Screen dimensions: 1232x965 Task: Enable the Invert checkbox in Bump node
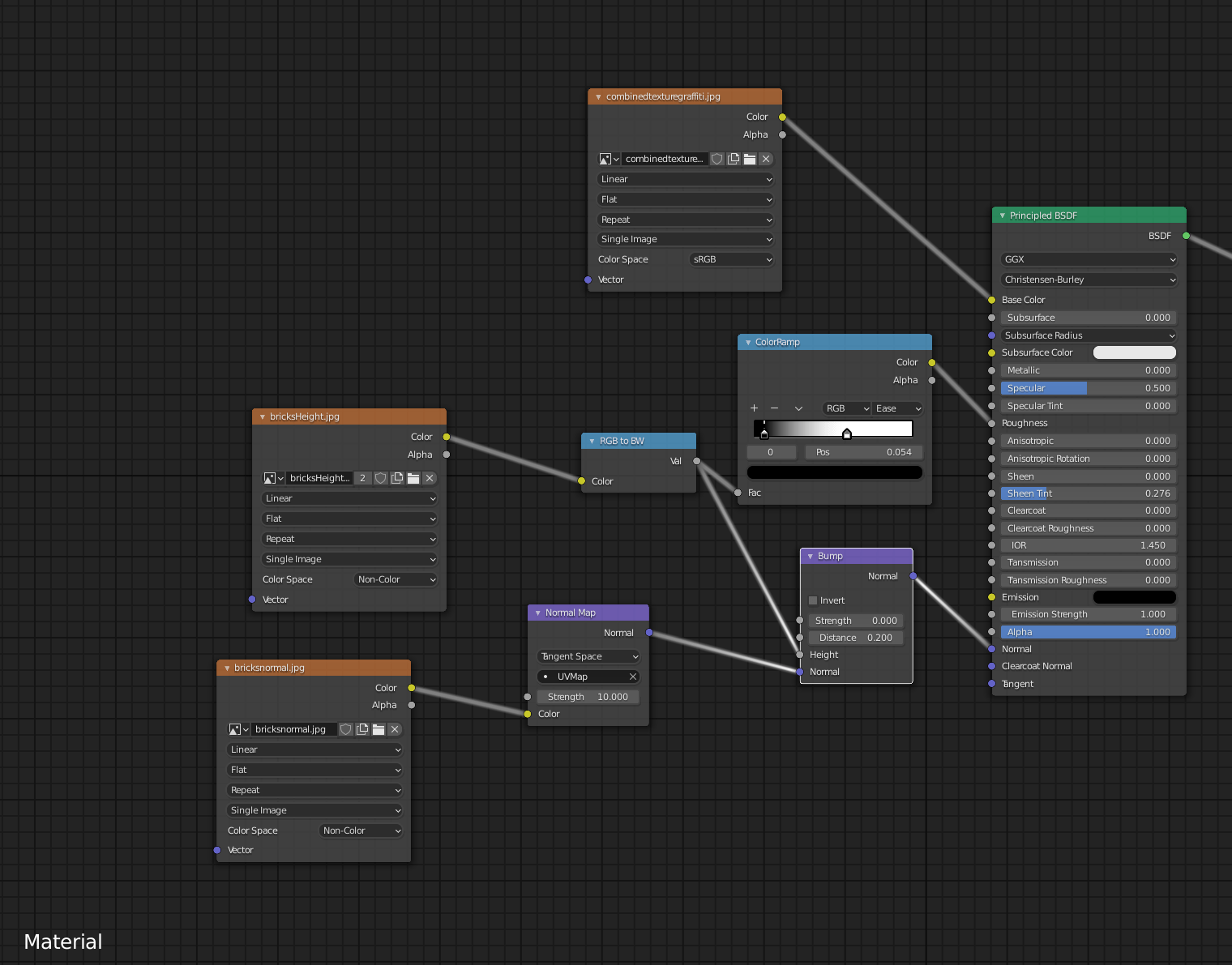[x=813, y=600]
